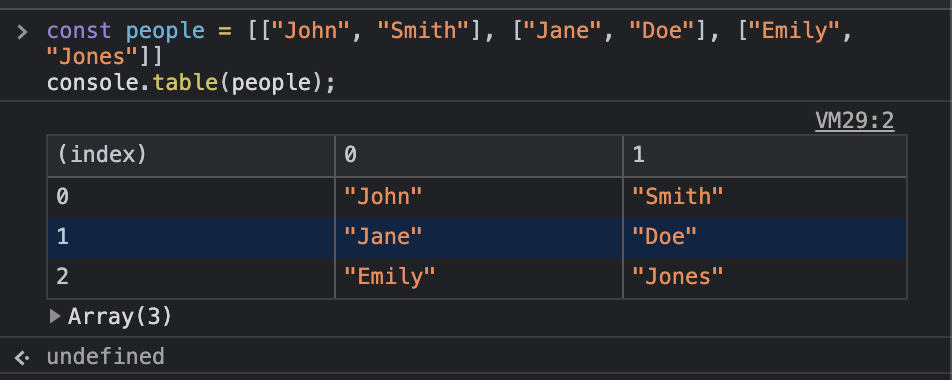Open the VM29:2 source link

point(854,121)
